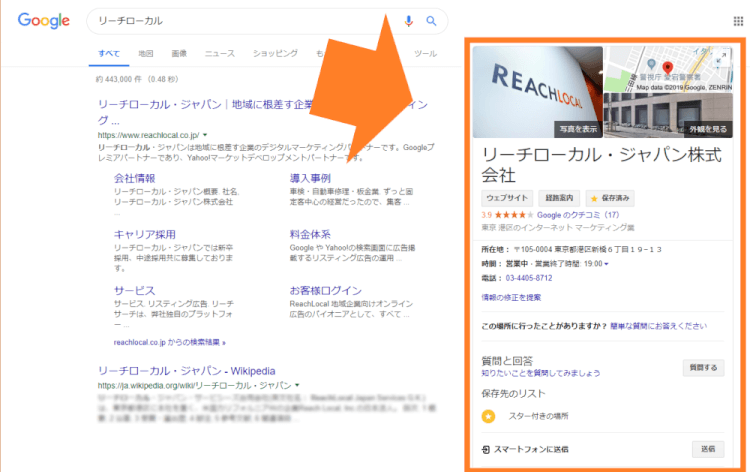750x472 pixels.
Task: Expand the business hours dropdown arrow after 19:00
Action: coord(606,264)
